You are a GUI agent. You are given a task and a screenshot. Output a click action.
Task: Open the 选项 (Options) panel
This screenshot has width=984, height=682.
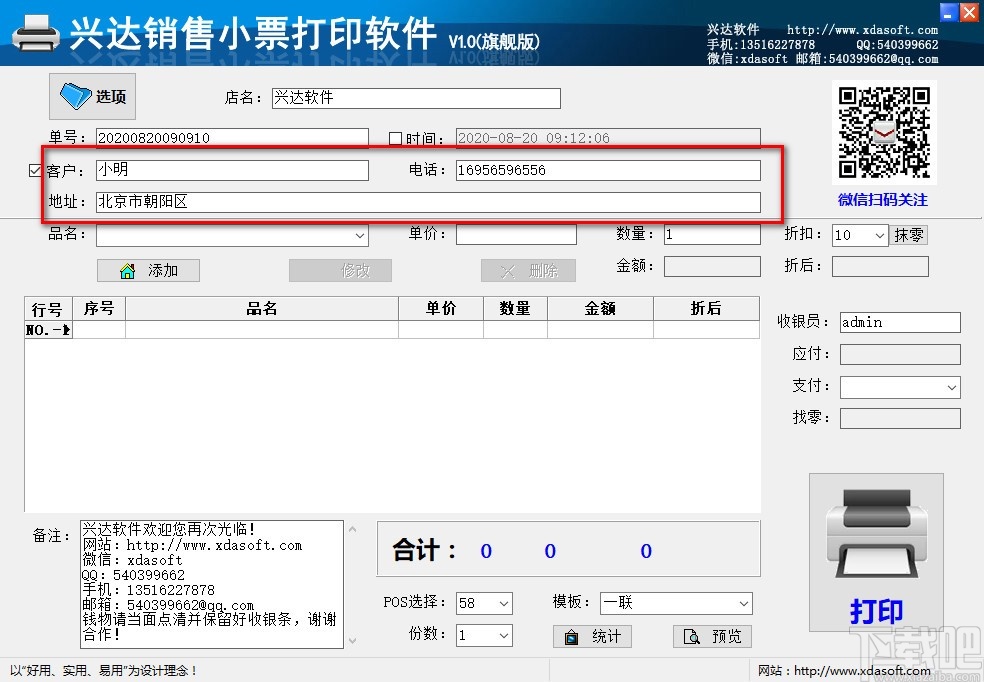pyautogui.click(x=92, y=96)
